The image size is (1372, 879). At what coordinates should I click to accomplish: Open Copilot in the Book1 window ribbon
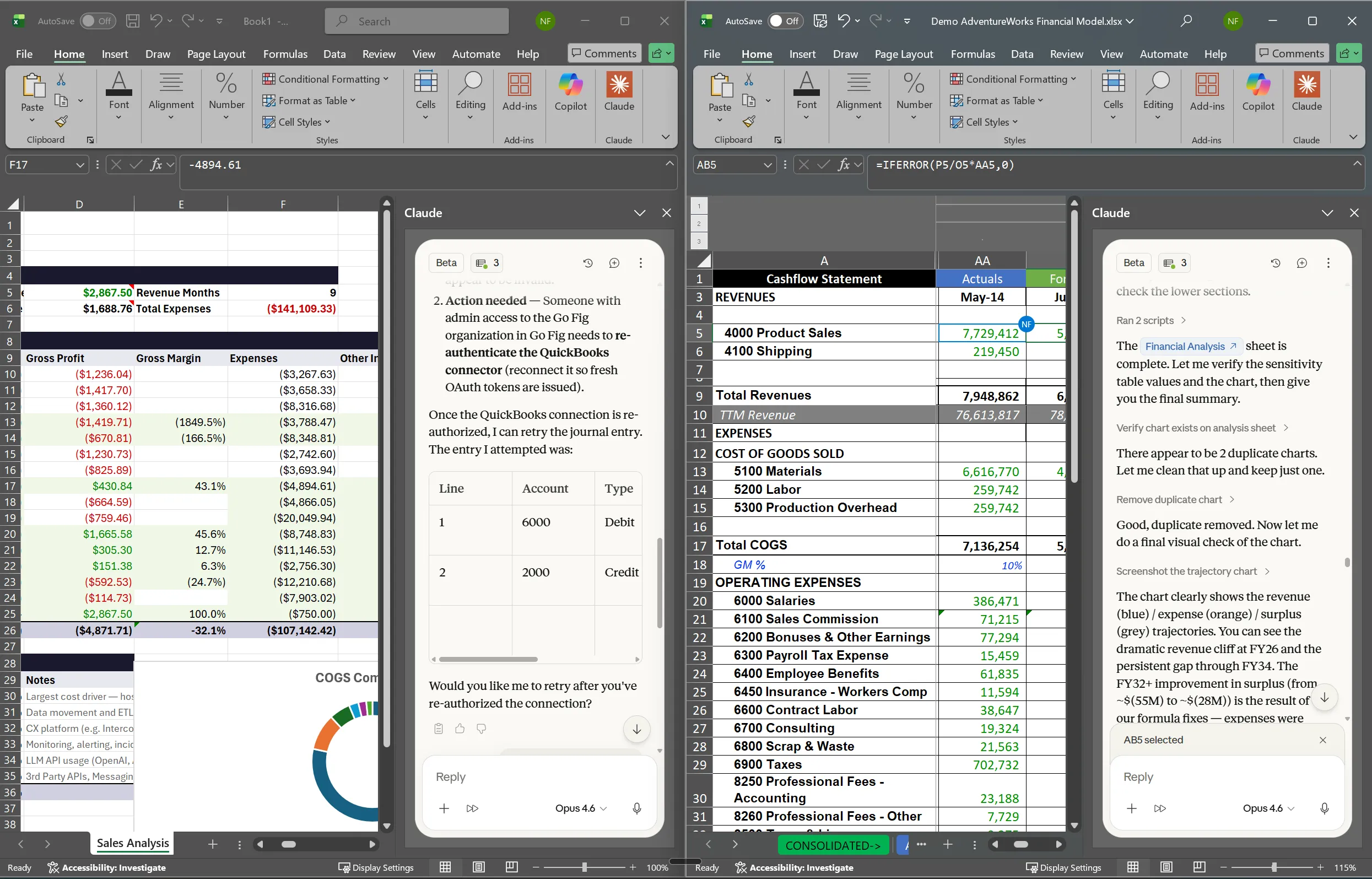[570, 92]
